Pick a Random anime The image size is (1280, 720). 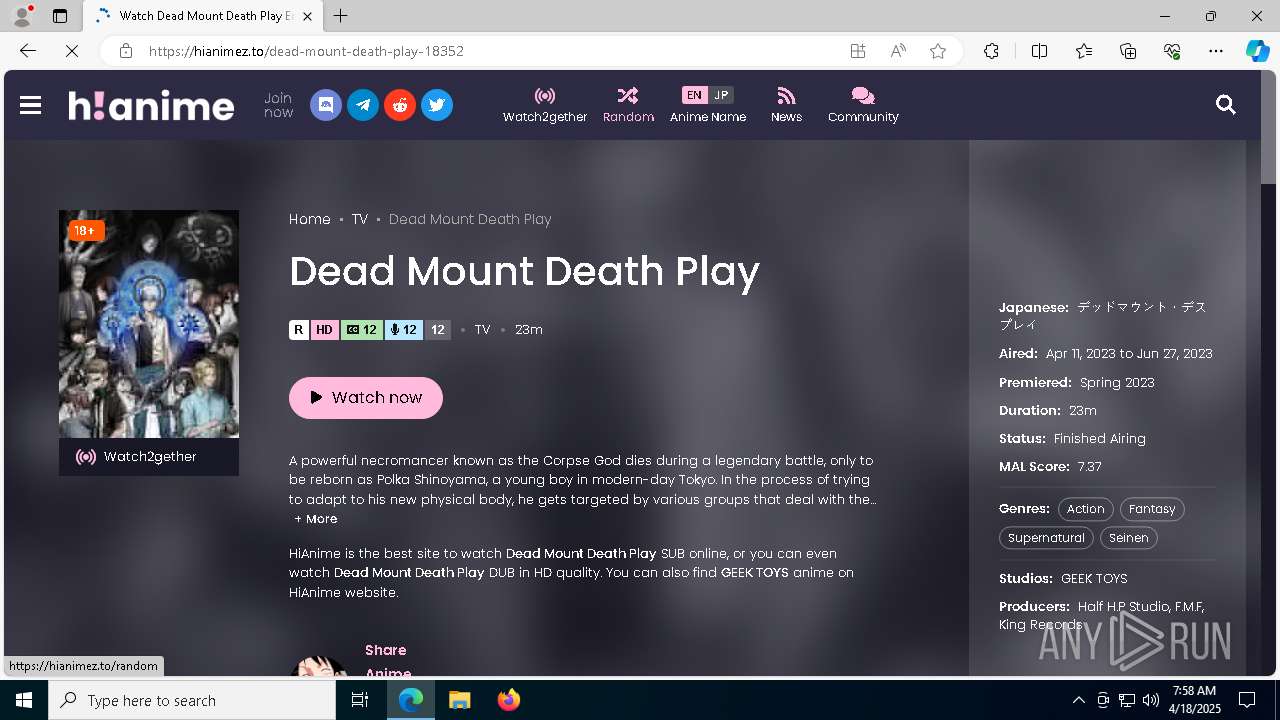pos(628,105)
